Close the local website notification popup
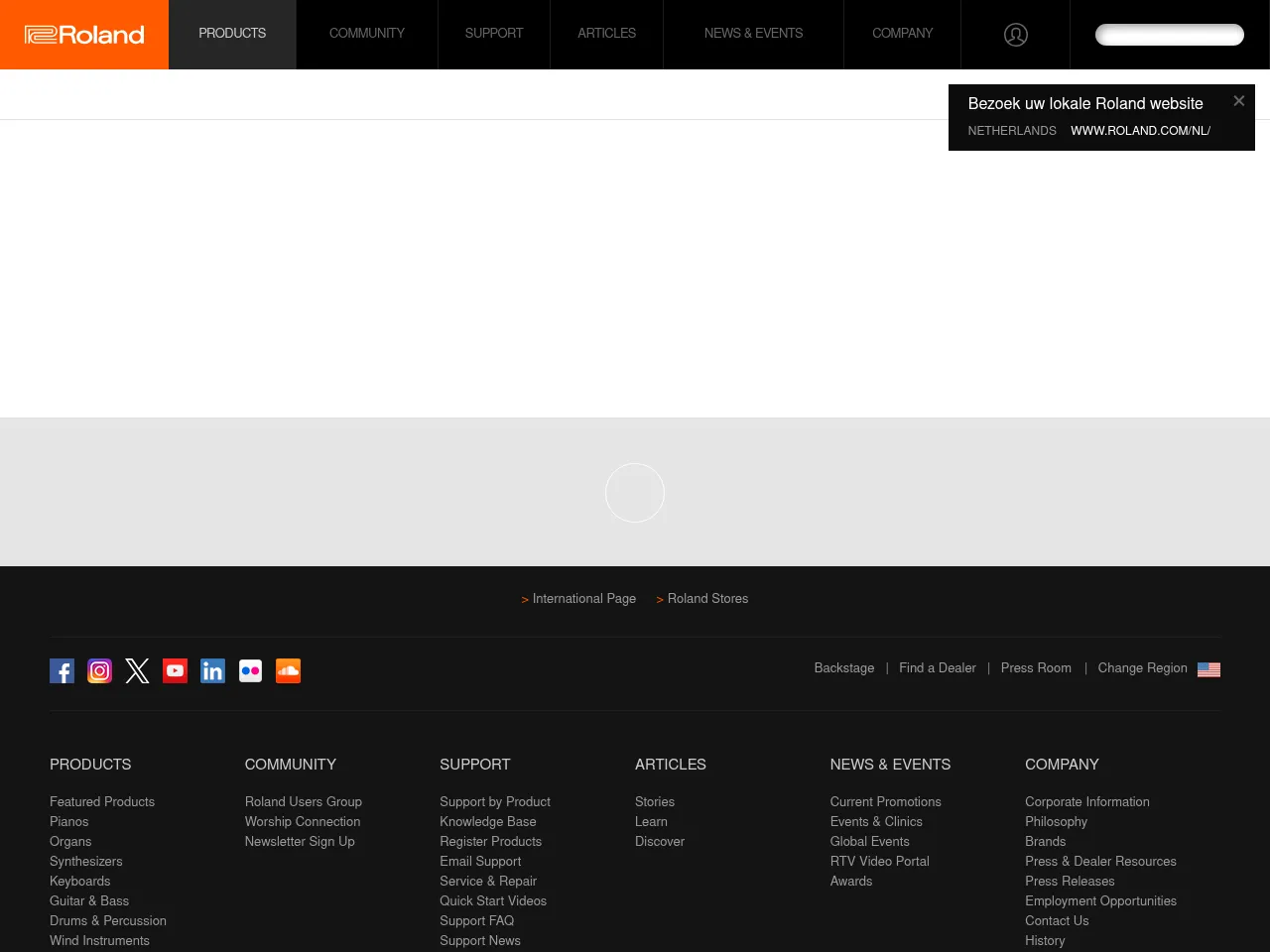Screen dimensions: 1270x952 pyautogui.click(x=1238, y=101)
